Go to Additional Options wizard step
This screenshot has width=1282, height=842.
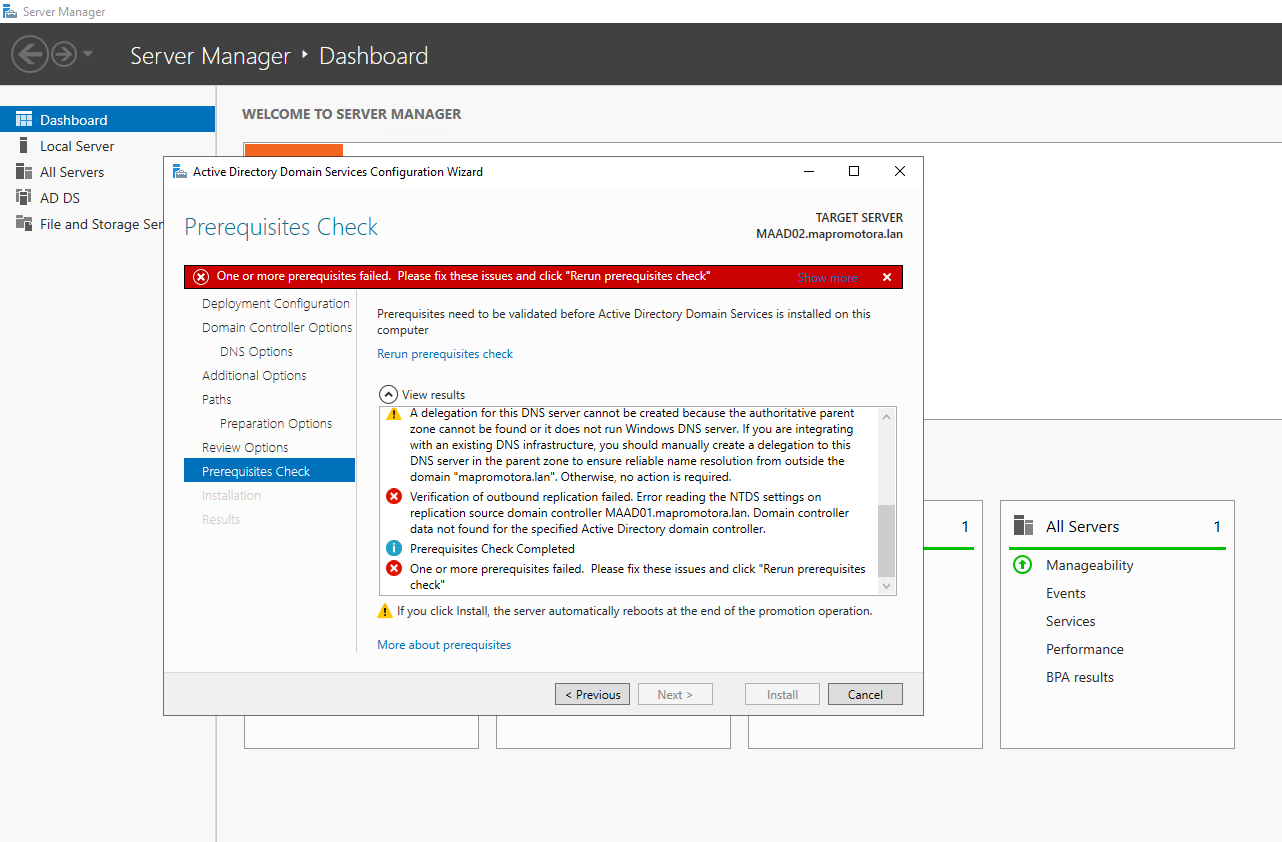pyautogui.click(x=254, y=376)
